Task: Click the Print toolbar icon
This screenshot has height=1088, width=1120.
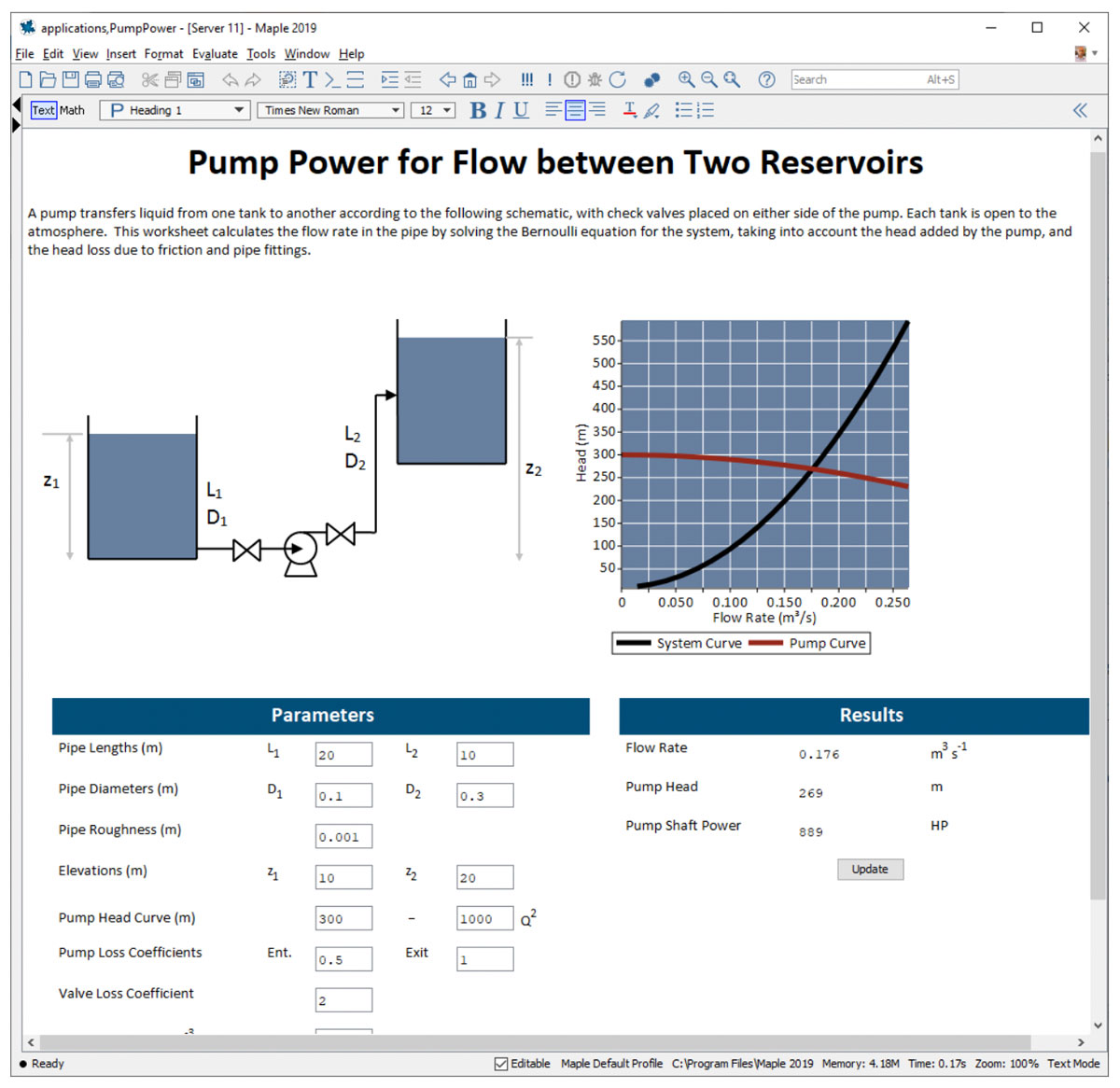Action: [93, 80]
